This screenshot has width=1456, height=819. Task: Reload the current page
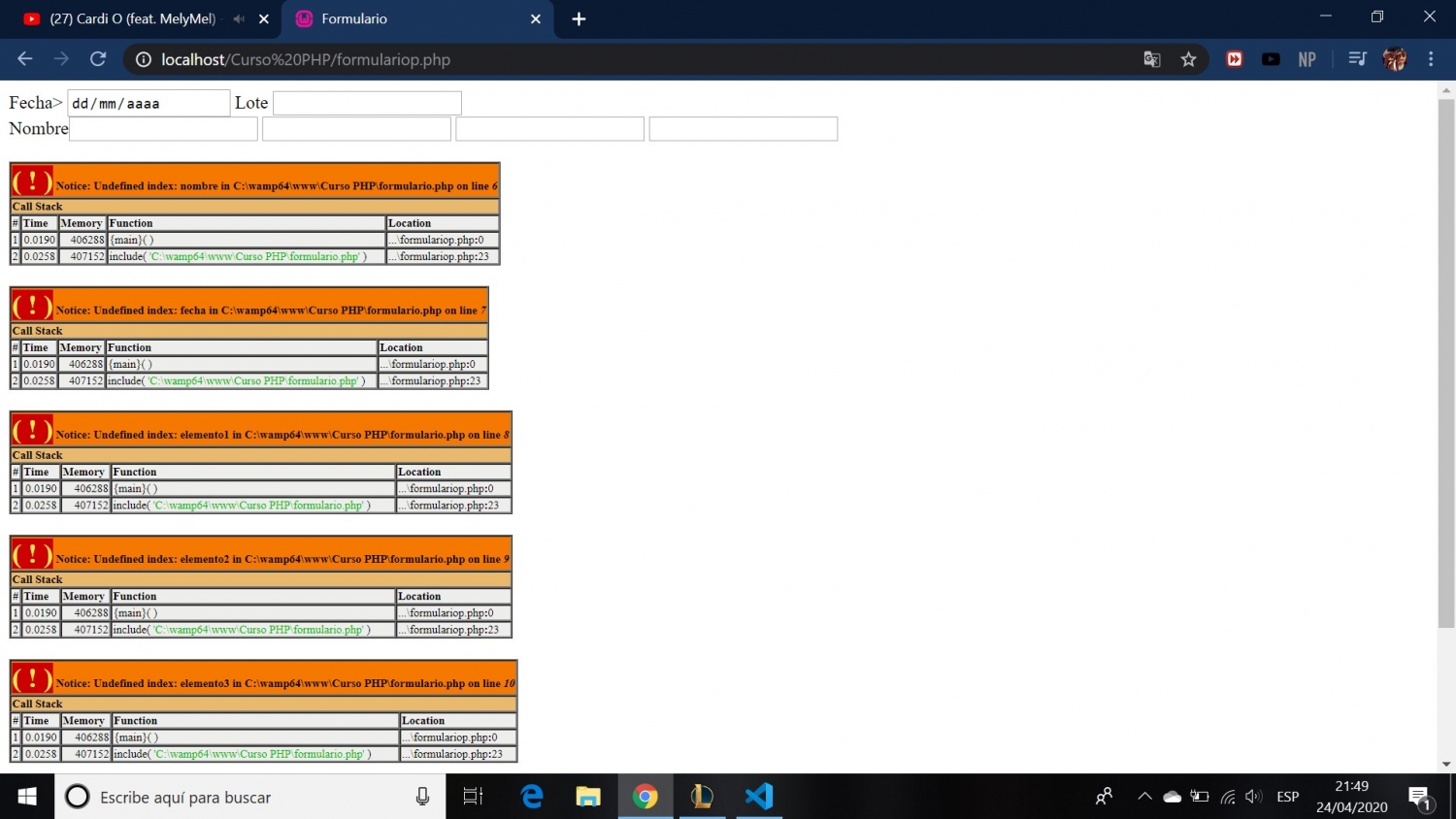(98, 59)
